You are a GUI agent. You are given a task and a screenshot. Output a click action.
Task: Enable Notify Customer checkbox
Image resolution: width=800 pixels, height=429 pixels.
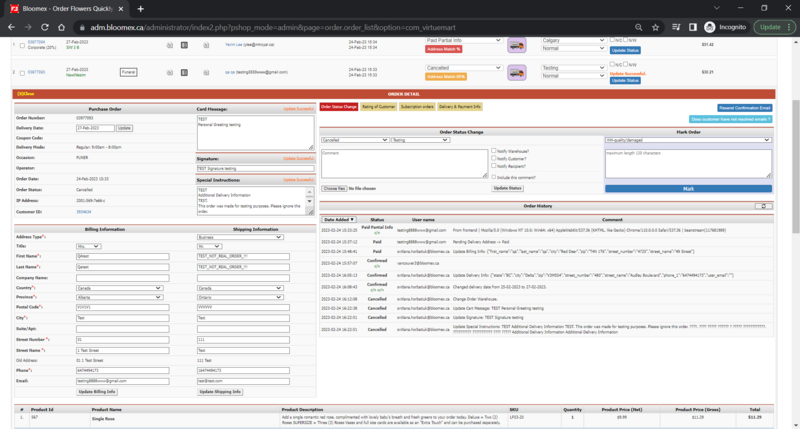(493, 158)
